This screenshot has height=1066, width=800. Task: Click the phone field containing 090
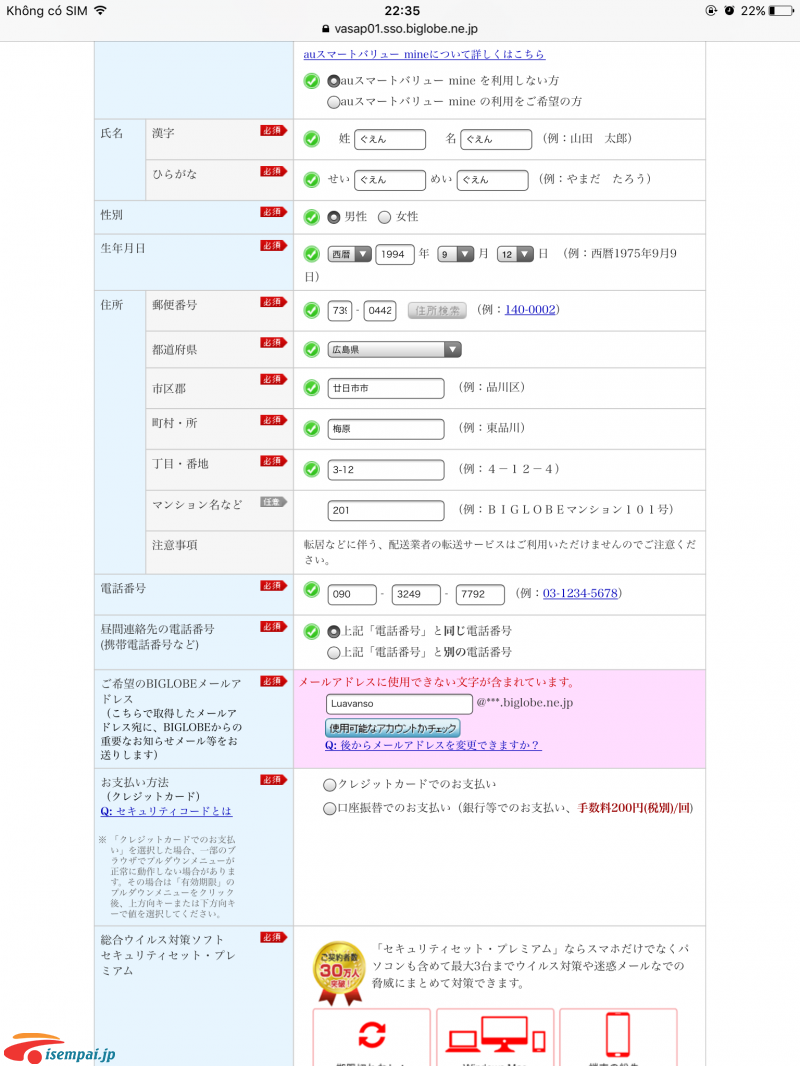(352, 594)
